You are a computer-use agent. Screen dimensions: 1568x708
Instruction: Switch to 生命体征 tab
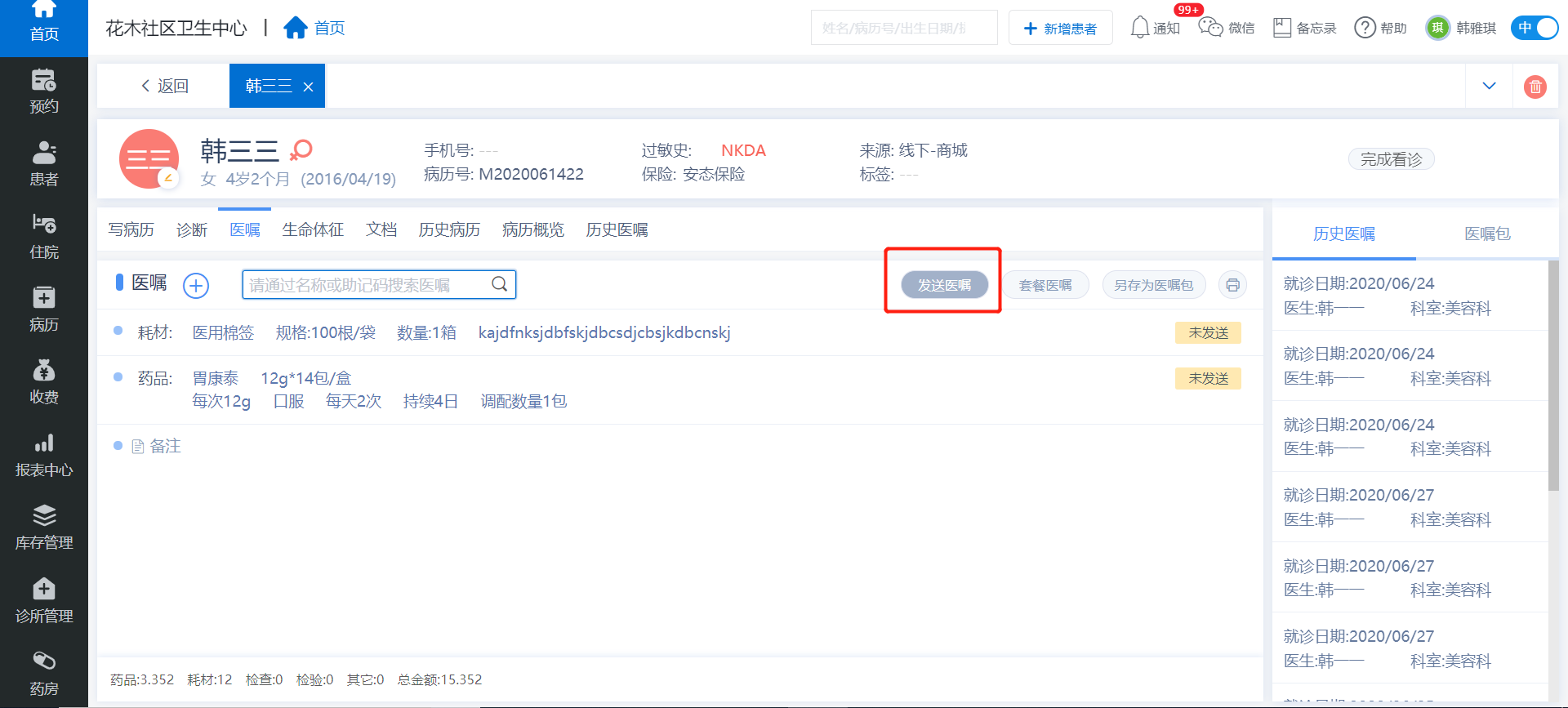[313, 230]
